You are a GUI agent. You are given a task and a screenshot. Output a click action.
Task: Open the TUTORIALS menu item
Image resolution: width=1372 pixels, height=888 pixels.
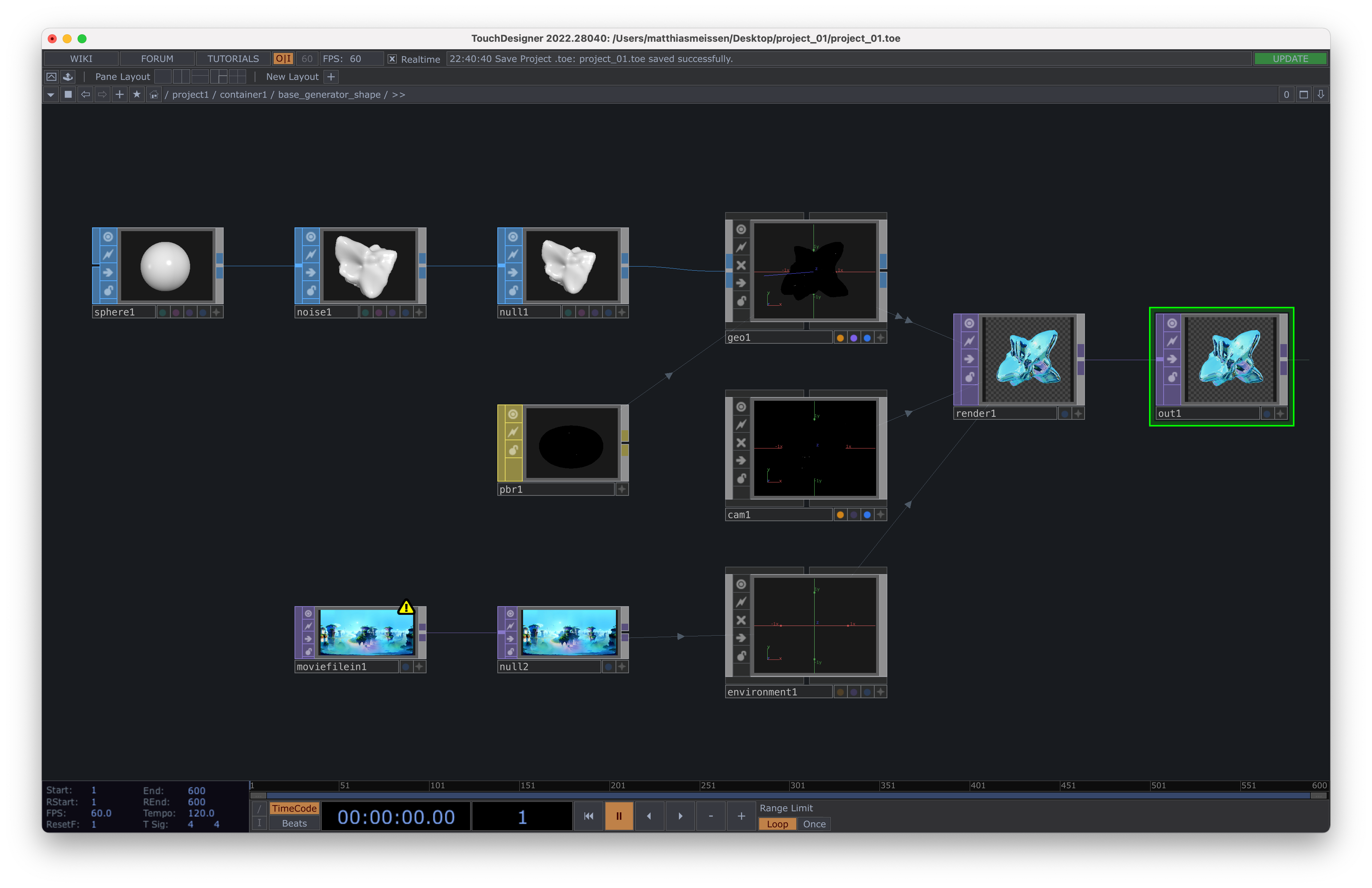[x=233, y=59]
